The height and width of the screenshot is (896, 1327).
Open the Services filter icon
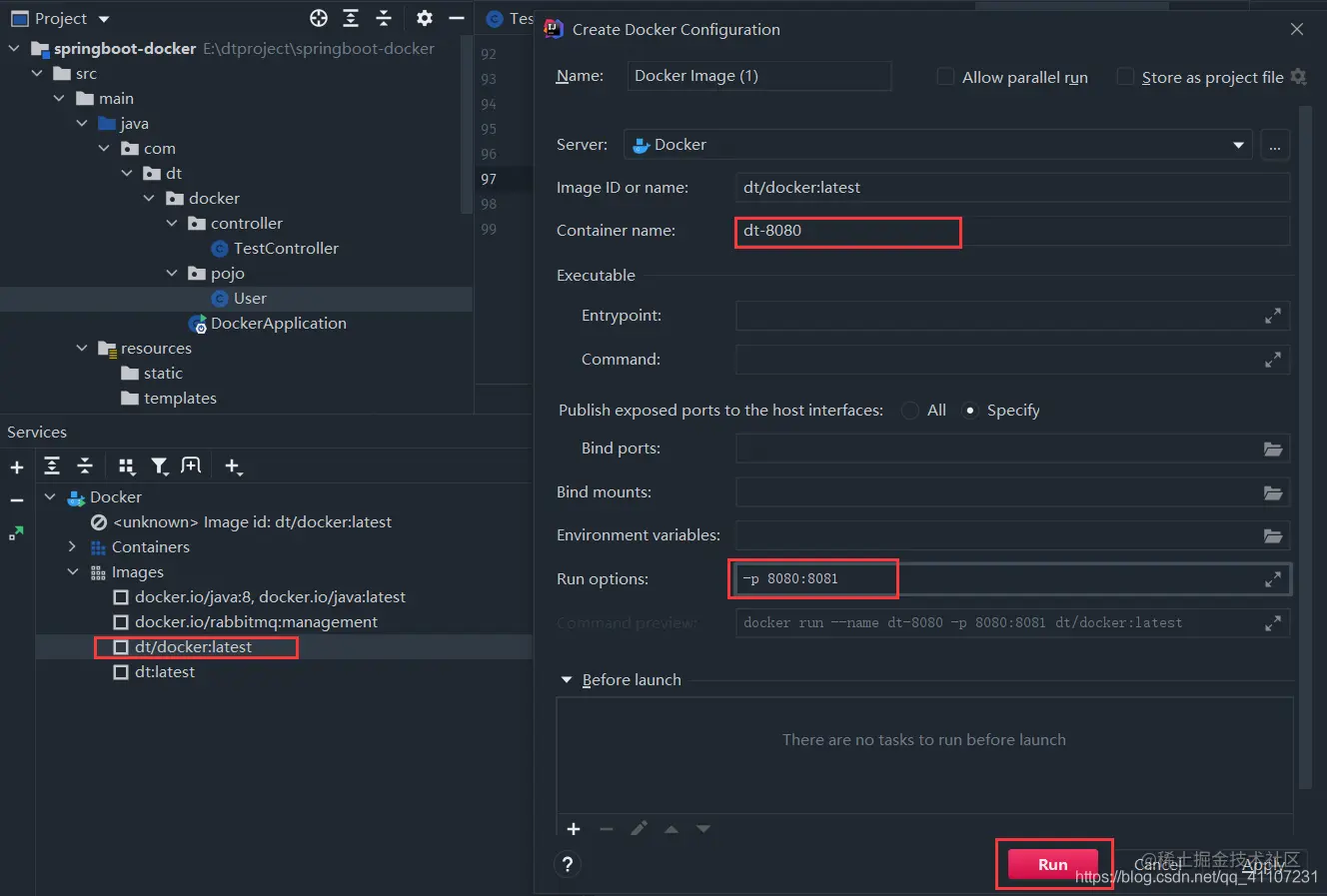point(159,466)
